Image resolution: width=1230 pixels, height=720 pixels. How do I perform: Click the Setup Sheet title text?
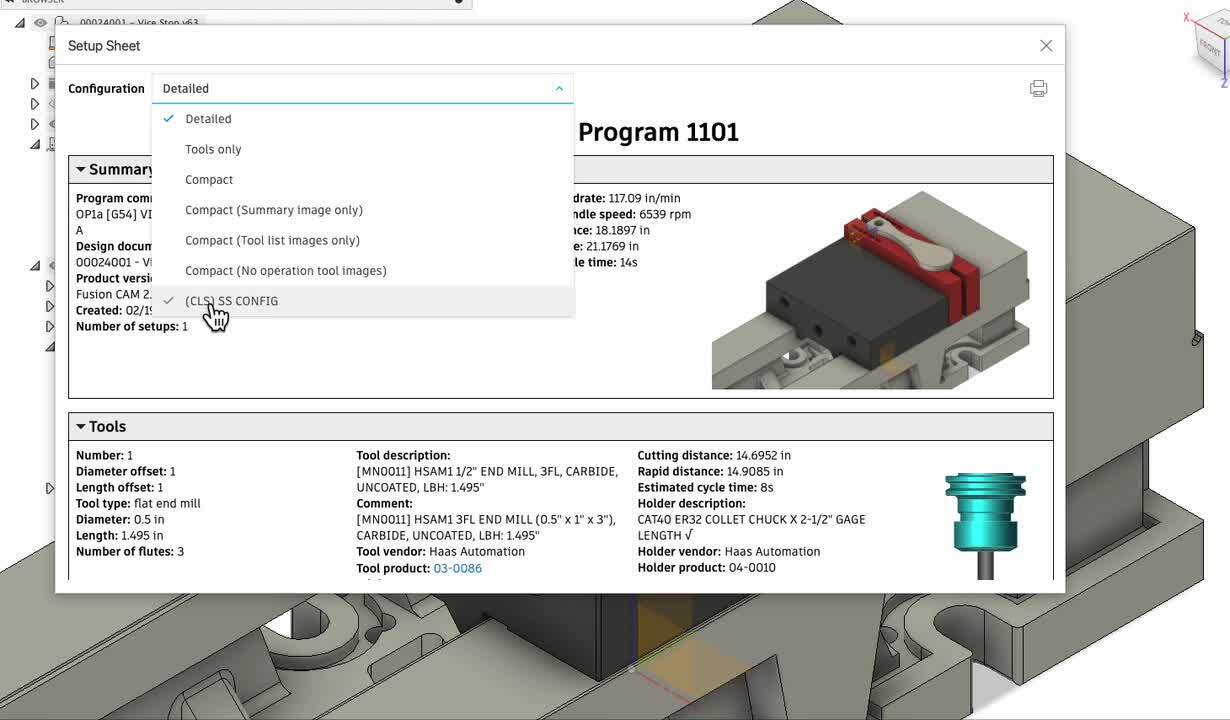coord(104,46)
